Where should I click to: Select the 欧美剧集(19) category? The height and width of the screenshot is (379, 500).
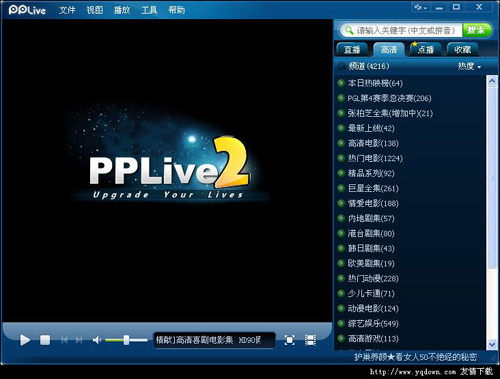click(371, 263)
